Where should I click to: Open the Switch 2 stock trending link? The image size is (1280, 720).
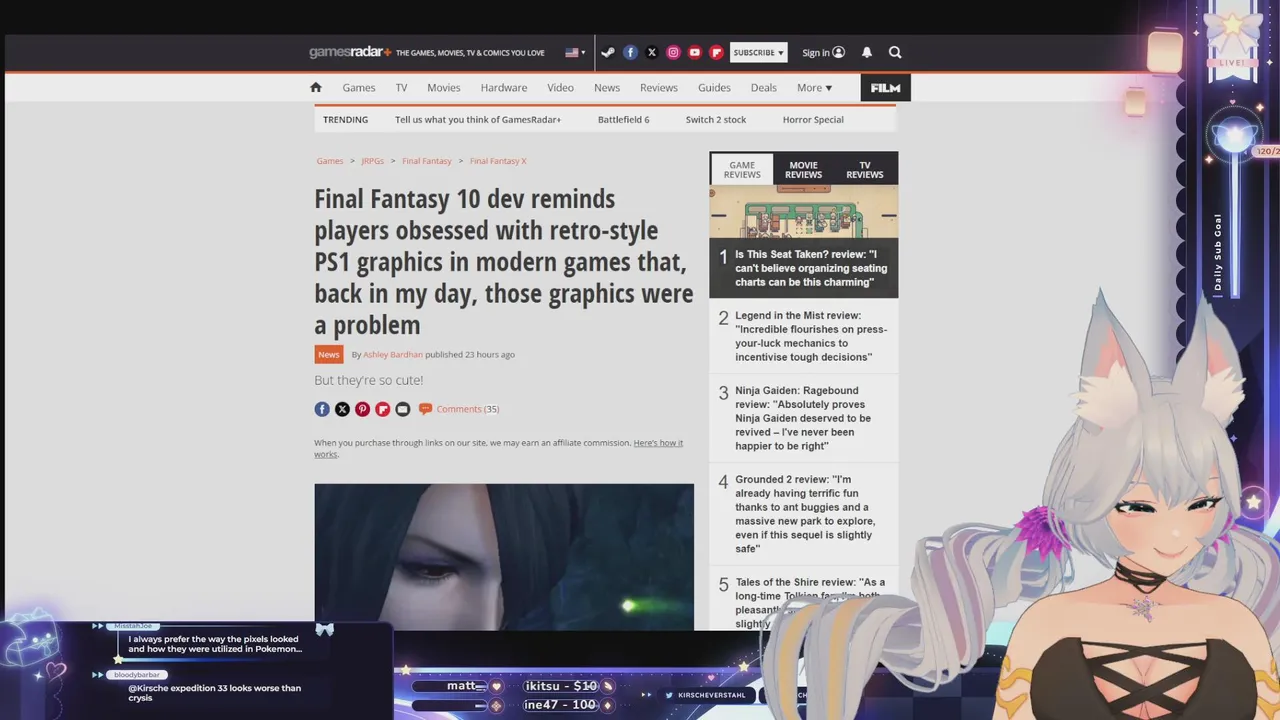[716, 119]
